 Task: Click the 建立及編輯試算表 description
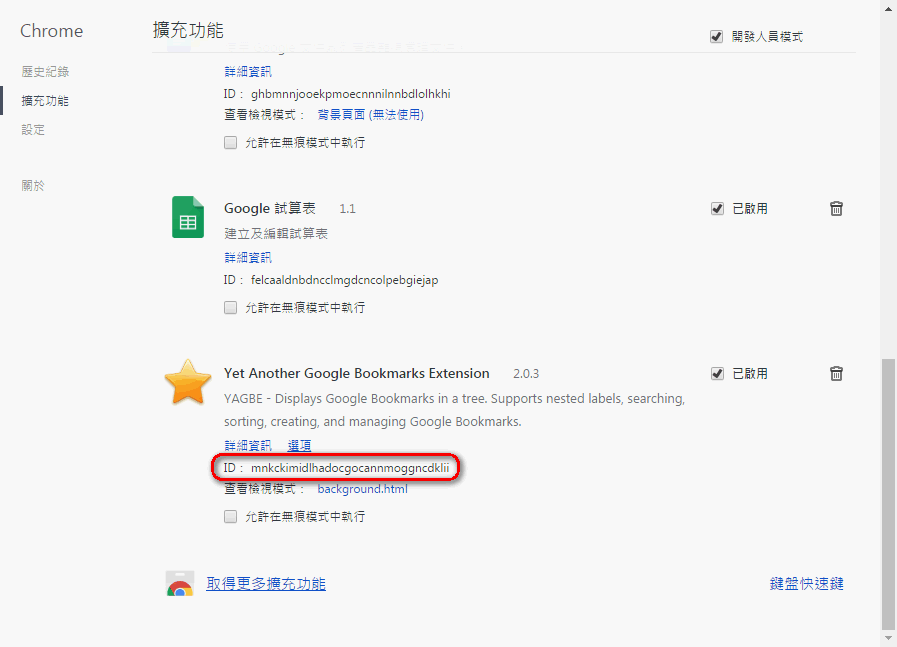pyautogui.click(x=276, y=233)
